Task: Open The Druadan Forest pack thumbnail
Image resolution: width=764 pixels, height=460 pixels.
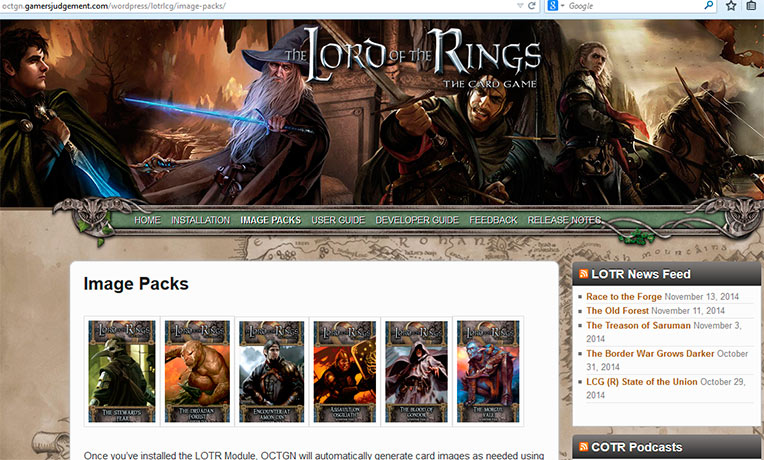Action: point(197,371)
